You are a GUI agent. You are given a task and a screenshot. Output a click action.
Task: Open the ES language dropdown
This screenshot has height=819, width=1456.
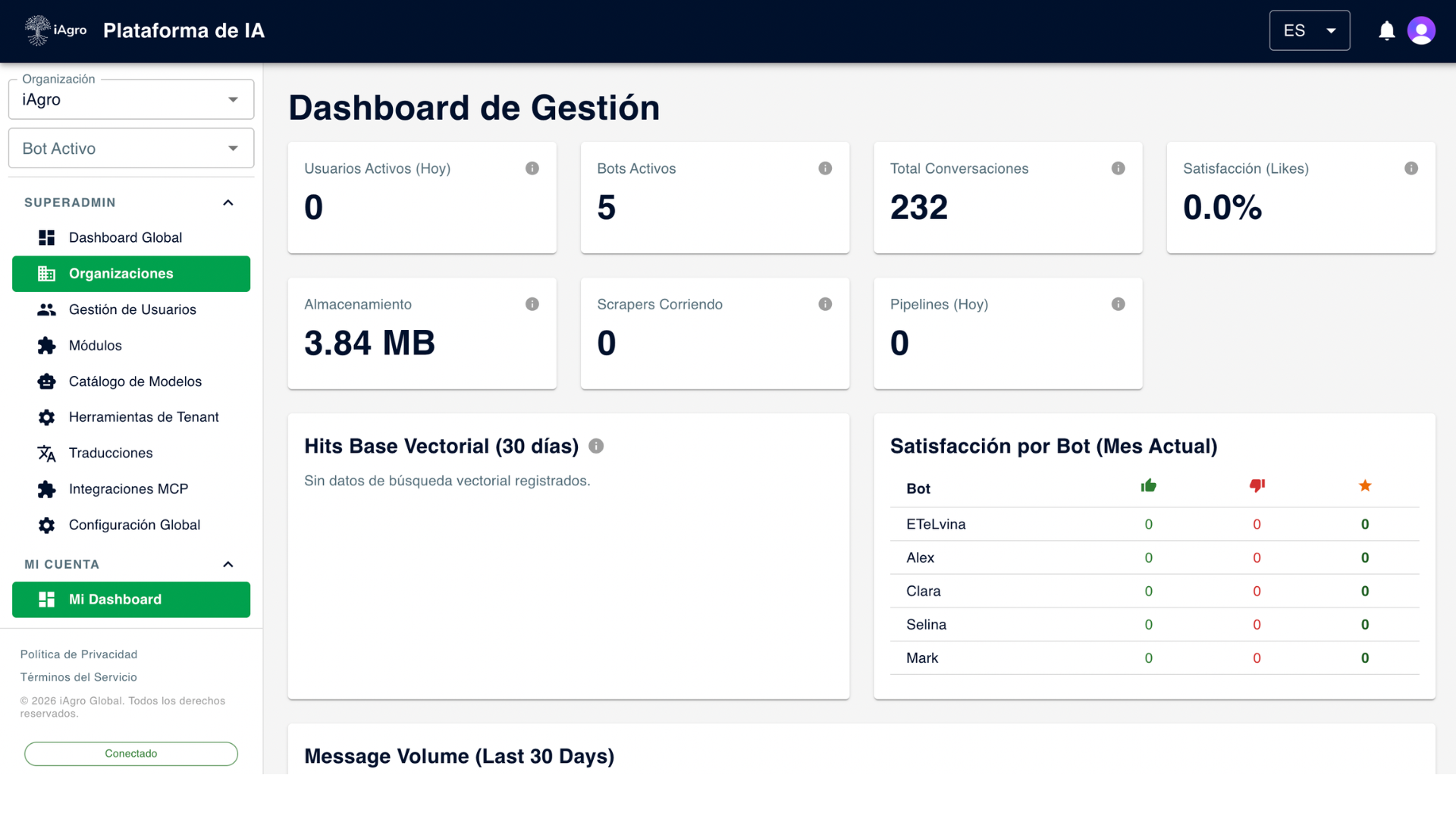1309,30
